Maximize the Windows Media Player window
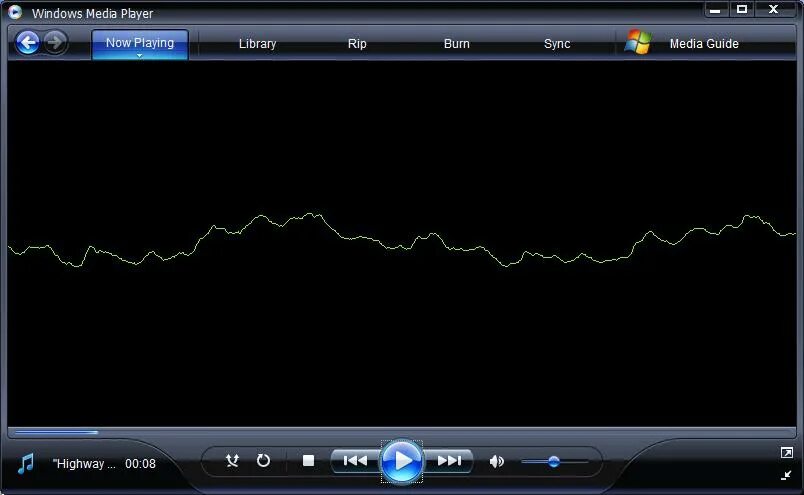The image size is (804, 495). [x=741, y=9]
